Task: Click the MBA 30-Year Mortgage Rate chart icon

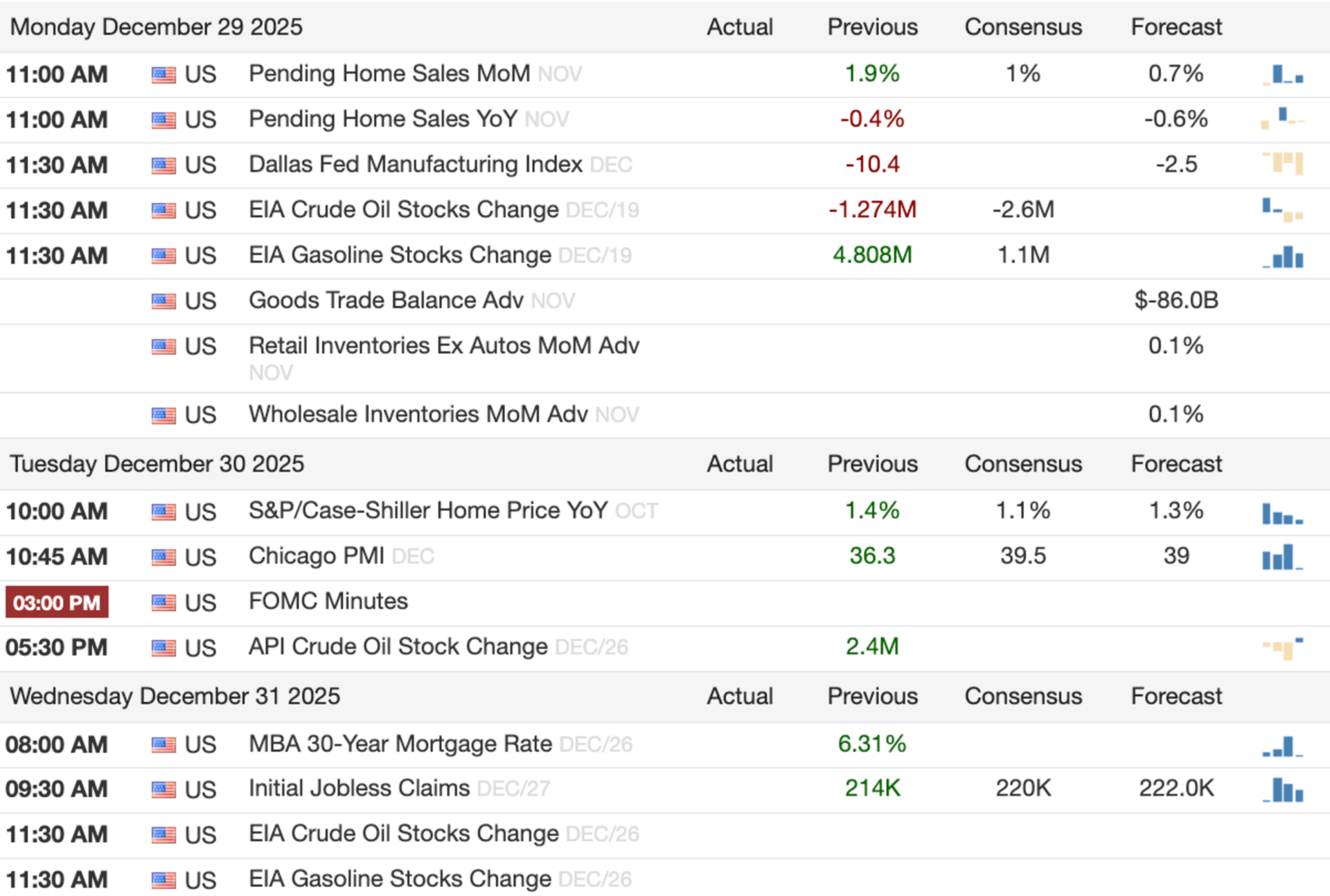Action: (1283, 746)
